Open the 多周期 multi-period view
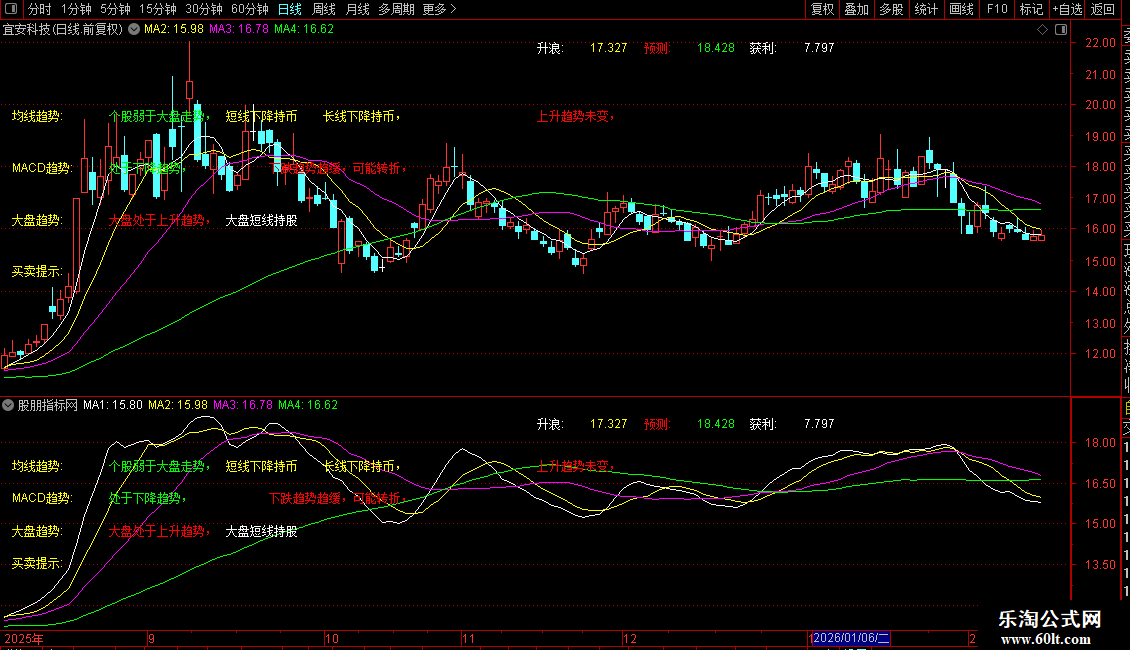The width and height of the screenshot is (1130, 650). tap(396, 9)
